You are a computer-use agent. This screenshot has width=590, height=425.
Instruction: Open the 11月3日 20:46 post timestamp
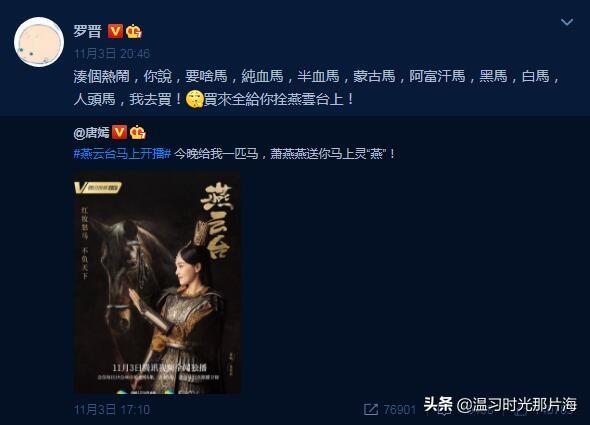(112, 54)
